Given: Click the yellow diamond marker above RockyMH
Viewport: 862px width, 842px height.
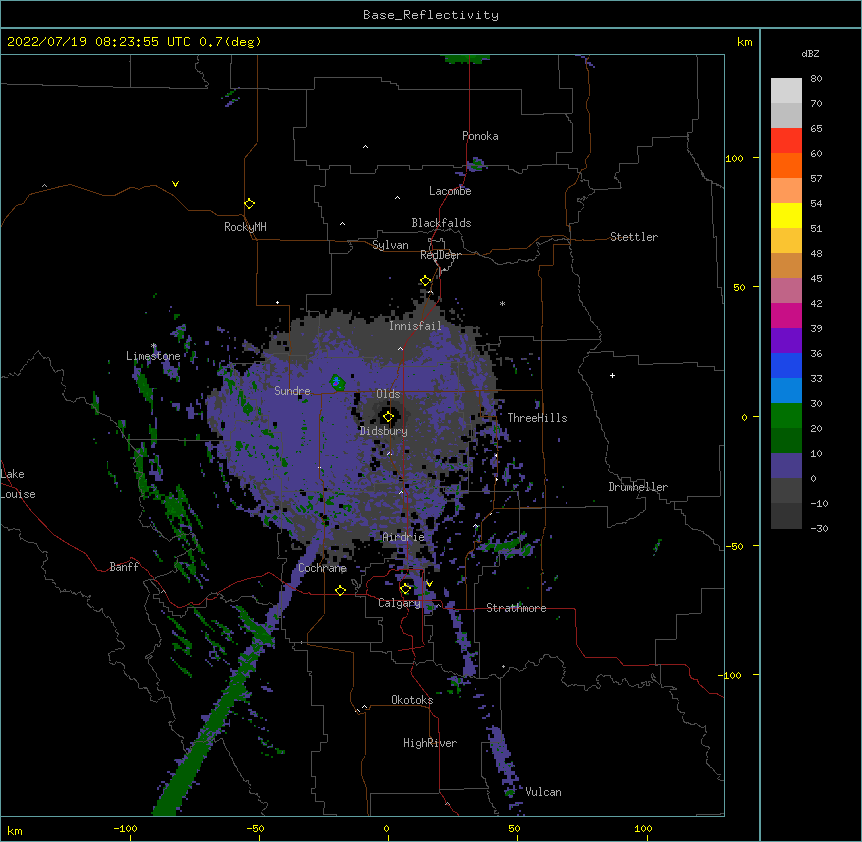Looking at the screenshot, I should (249, 204).
